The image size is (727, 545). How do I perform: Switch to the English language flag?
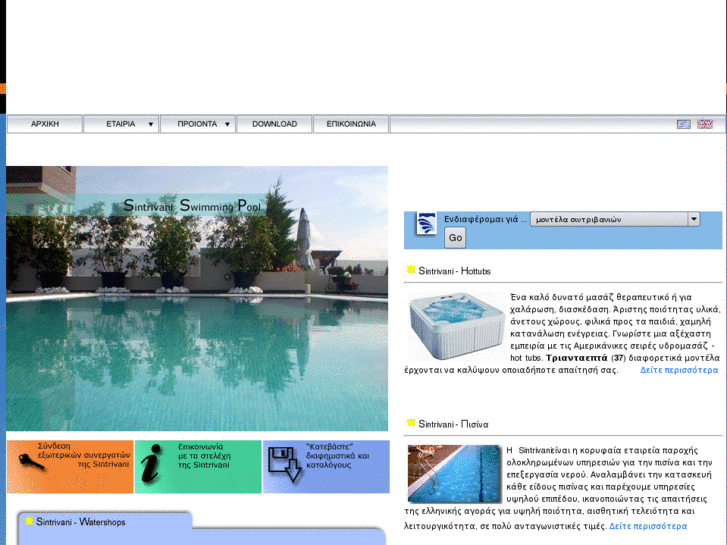[705, 124]
